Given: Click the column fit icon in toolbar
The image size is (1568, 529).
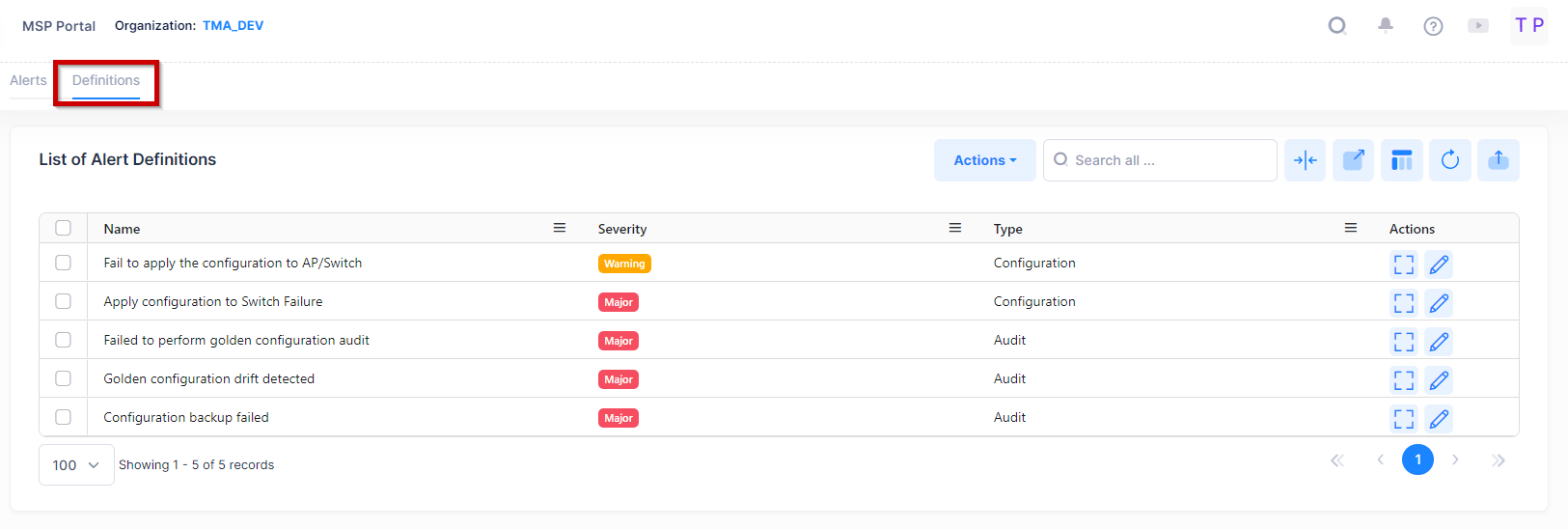Looking at the screenshot, I should pos(1305,160).
